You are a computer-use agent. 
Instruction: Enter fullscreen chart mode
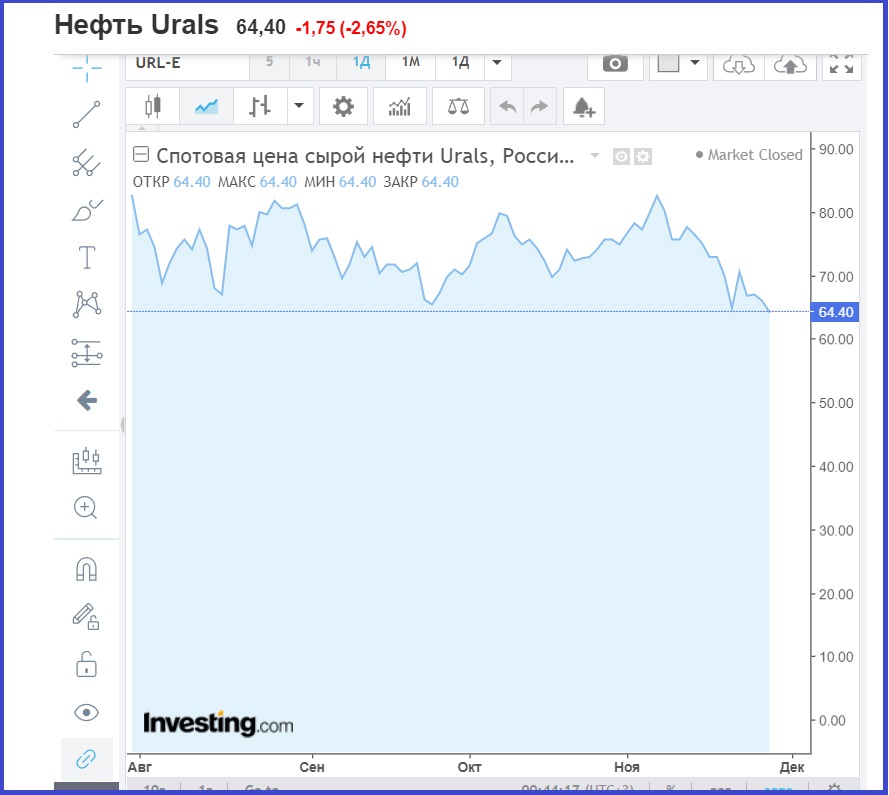841,64
